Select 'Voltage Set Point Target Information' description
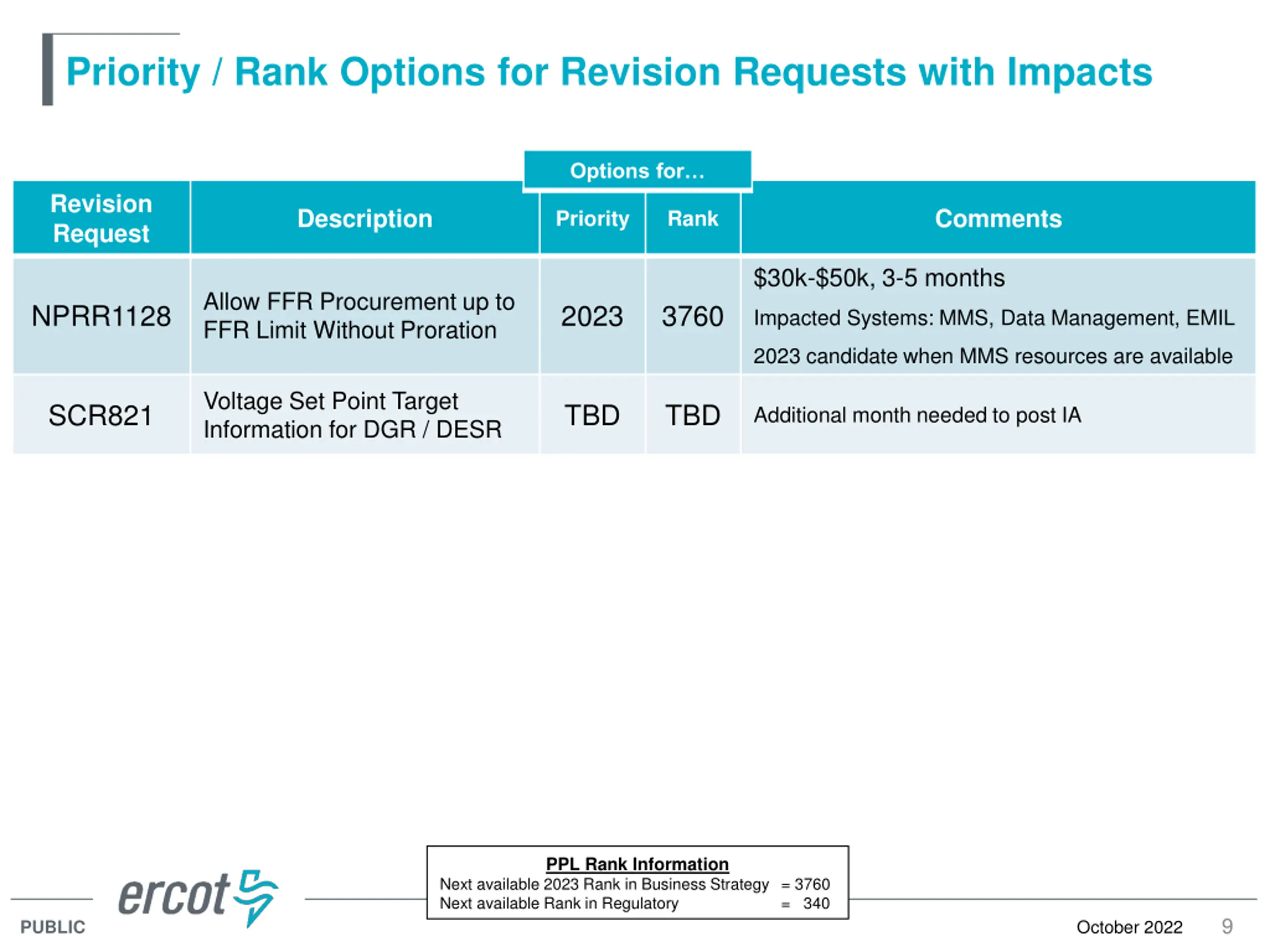This screenshot has width=1270, height=952. (353, 415)
